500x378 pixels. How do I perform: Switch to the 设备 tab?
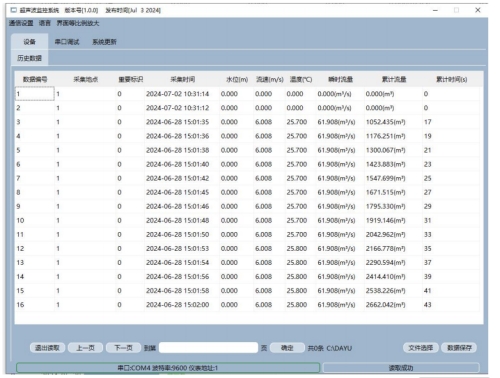(x=29, y=42)
